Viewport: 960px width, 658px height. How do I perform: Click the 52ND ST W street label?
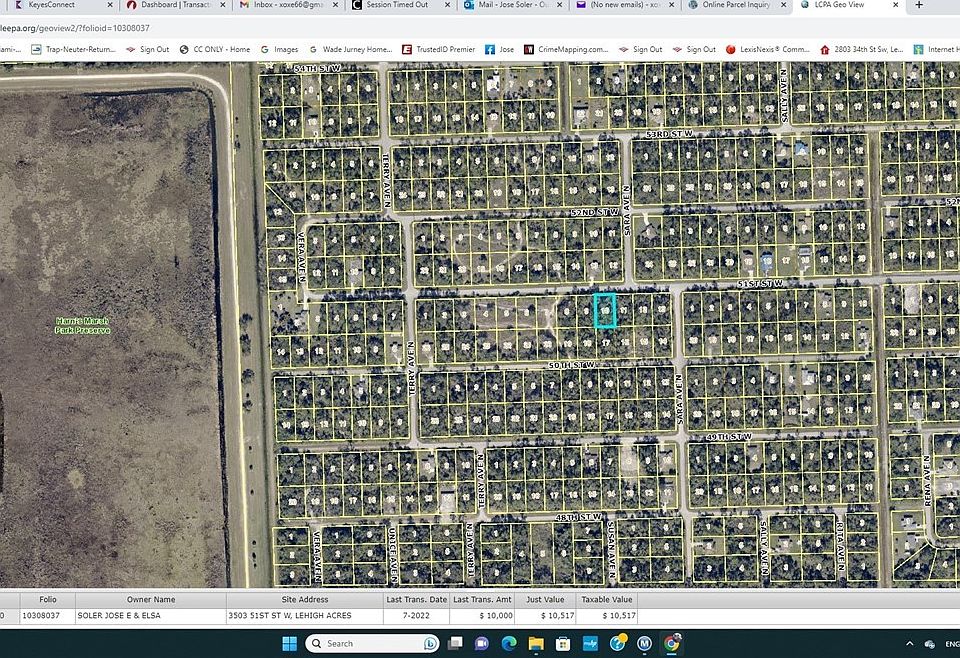tap(594, 212)
